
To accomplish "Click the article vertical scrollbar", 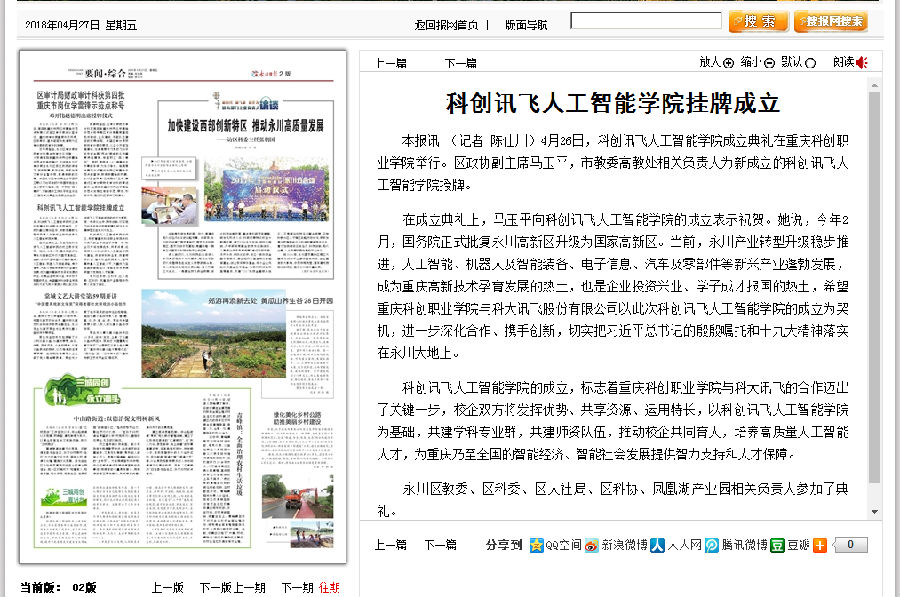I will point(875,290).
